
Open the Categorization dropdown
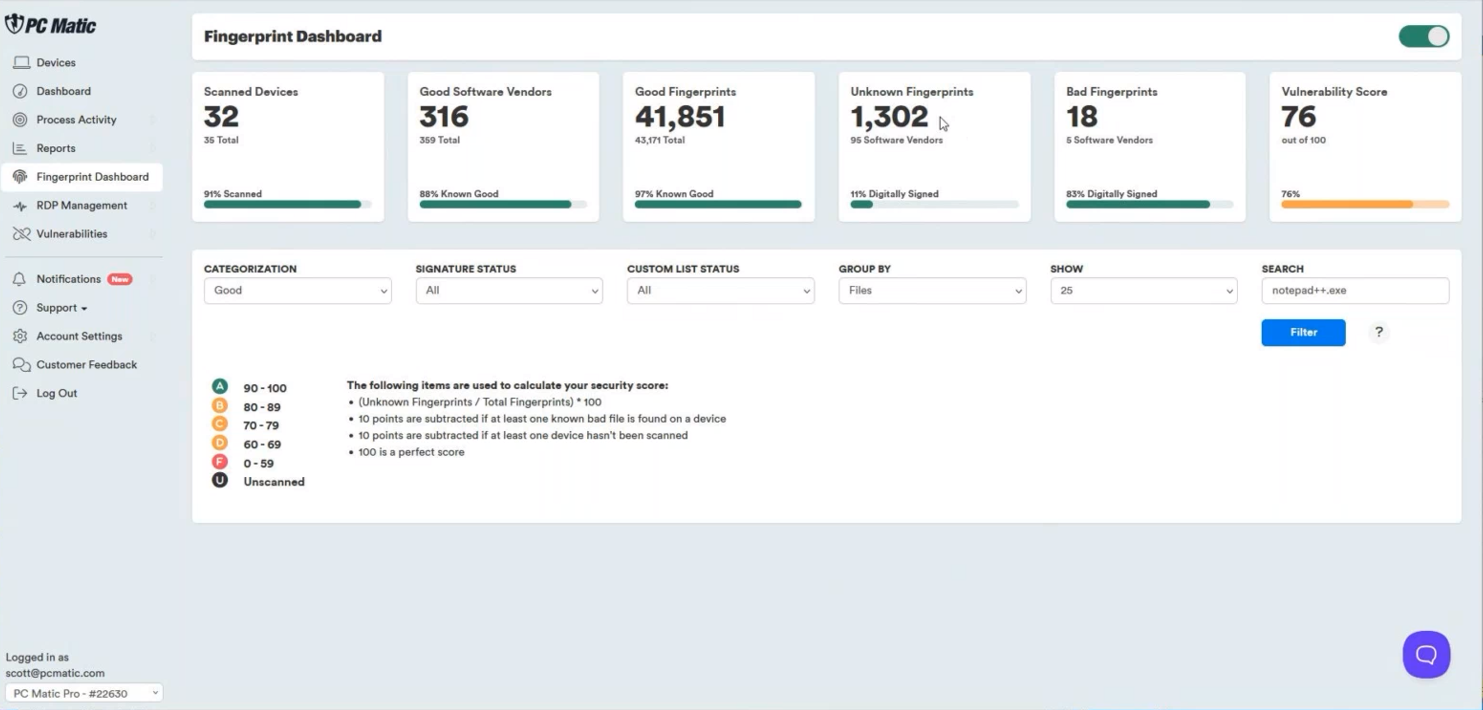pyautogui.click(x=297, y=291)
